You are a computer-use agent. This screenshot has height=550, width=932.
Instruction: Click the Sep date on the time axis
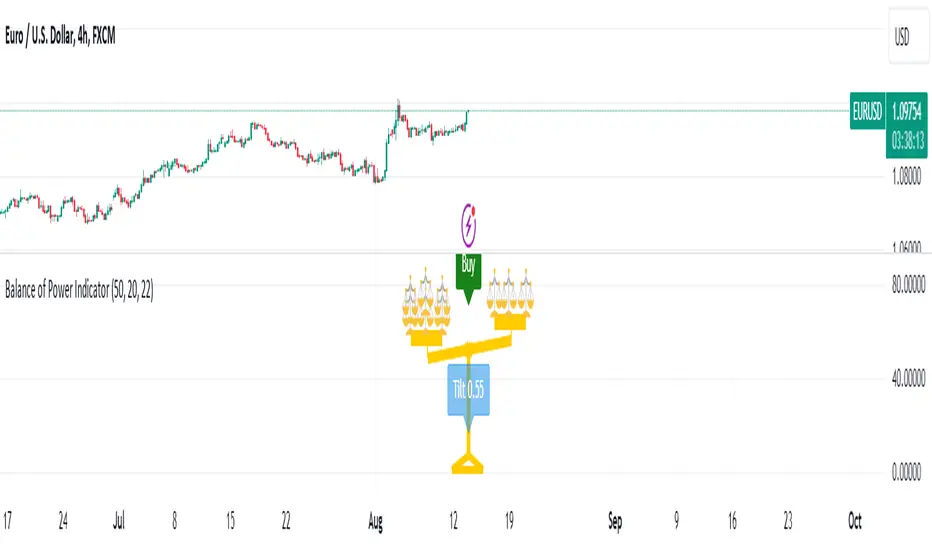[x=615, y=521]
